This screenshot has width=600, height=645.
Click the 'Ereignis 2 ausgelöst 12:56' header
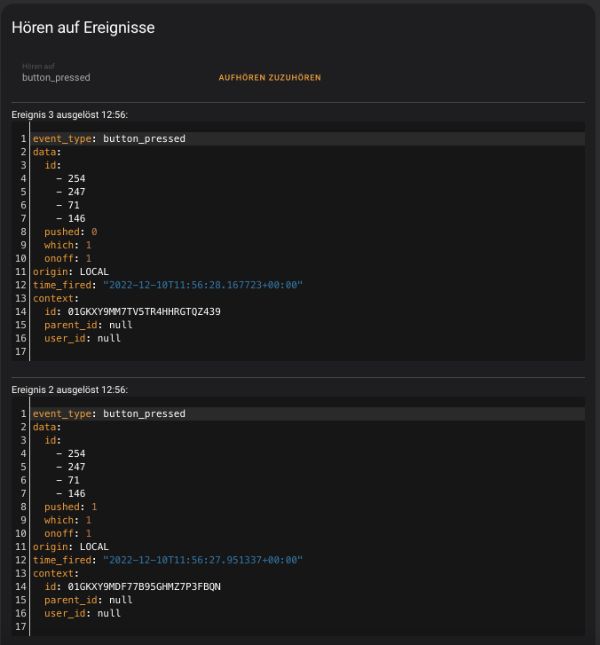pos(69,389)
